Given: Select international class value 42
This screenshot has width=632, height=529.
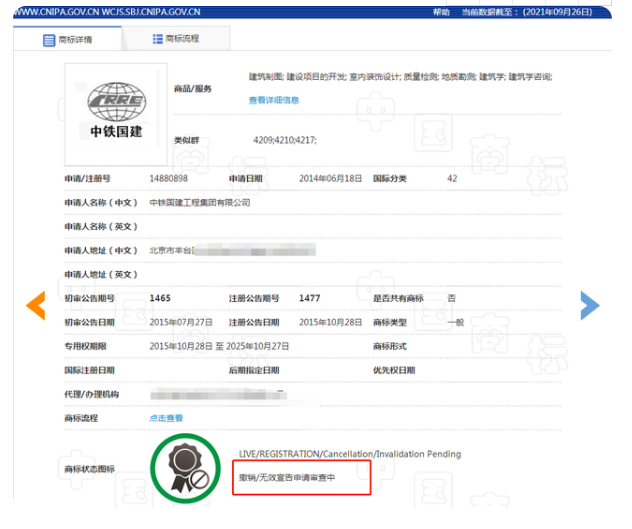Looking at the screenshot, I should coord(452,179).
